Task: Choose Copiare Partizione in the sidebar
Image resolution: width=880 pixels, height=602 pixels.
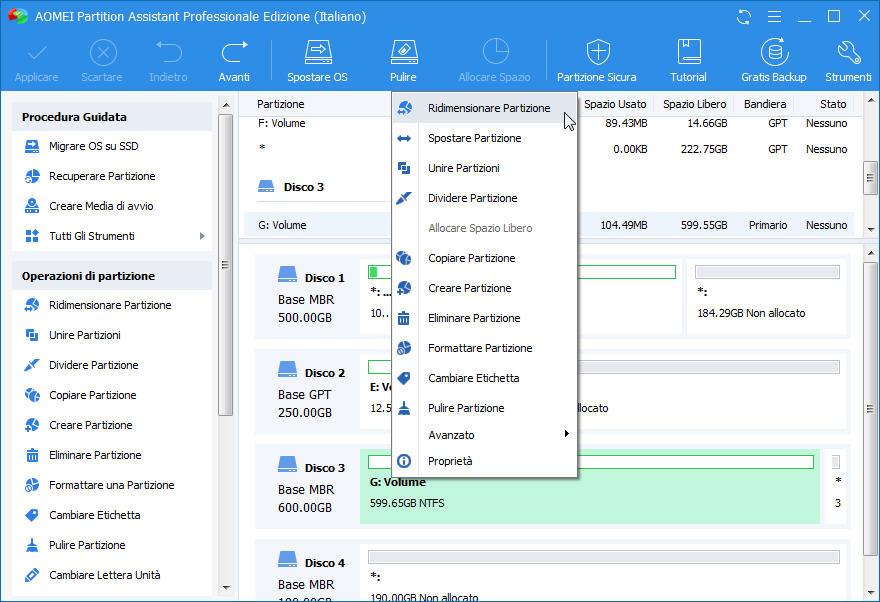Action: [x=93, y=396]
